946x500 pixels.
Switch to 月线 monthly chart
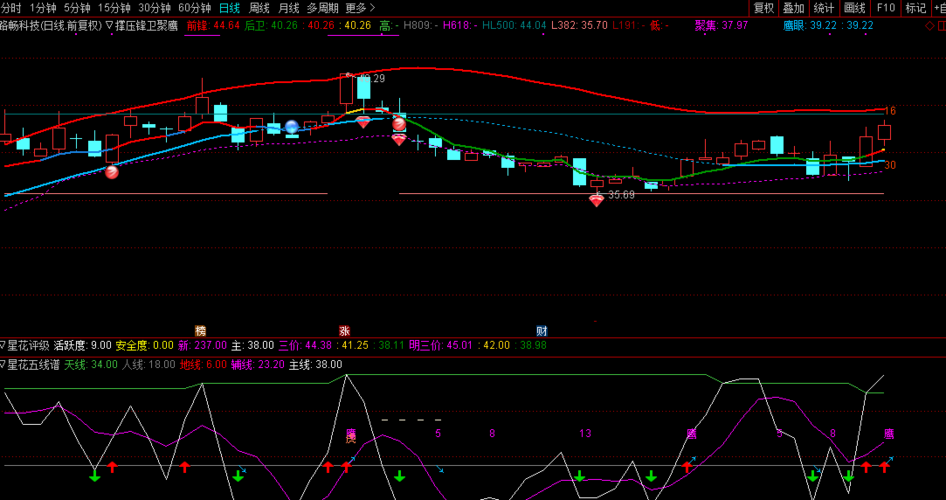(288, 8)
